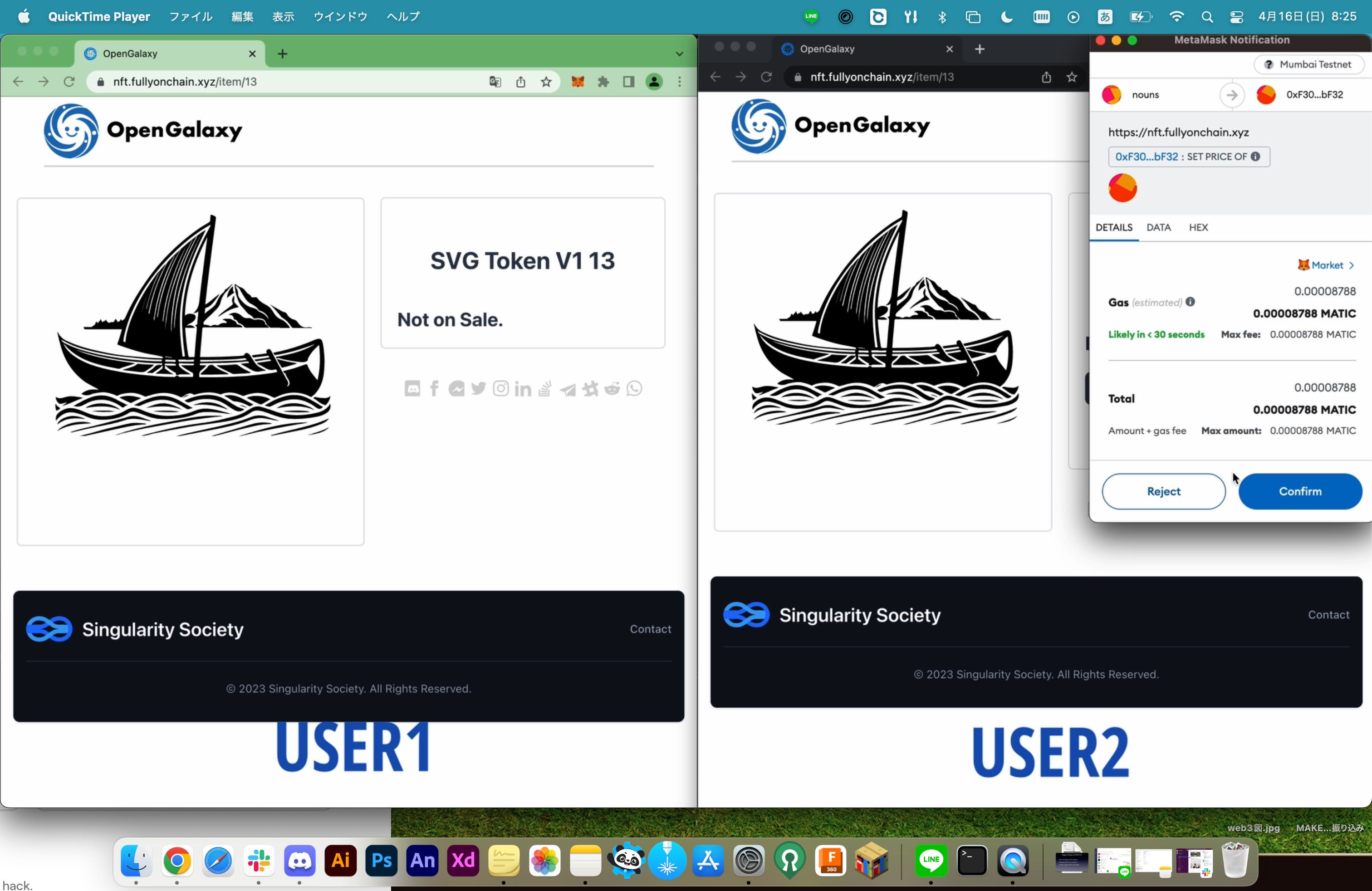The width and height of the screenshot is (1372, 891).
Task: Share to Slack icon under SVG Token card
Action: (590, 389)
